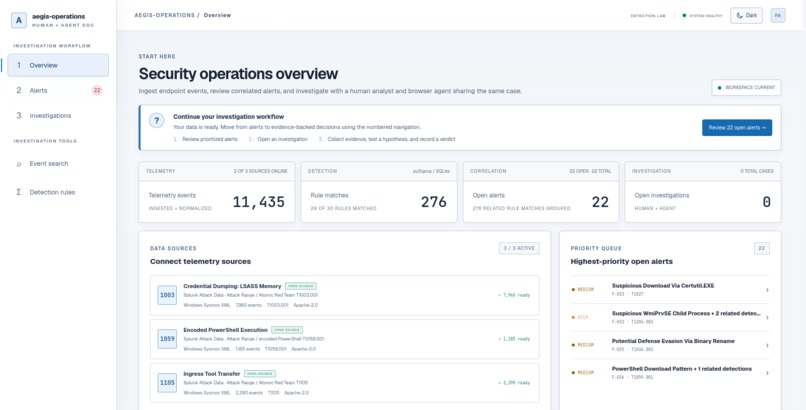Click the 1003 source icon
This screenshot has width=806, height=410.
pyautogui.click(x=167, y=295)
